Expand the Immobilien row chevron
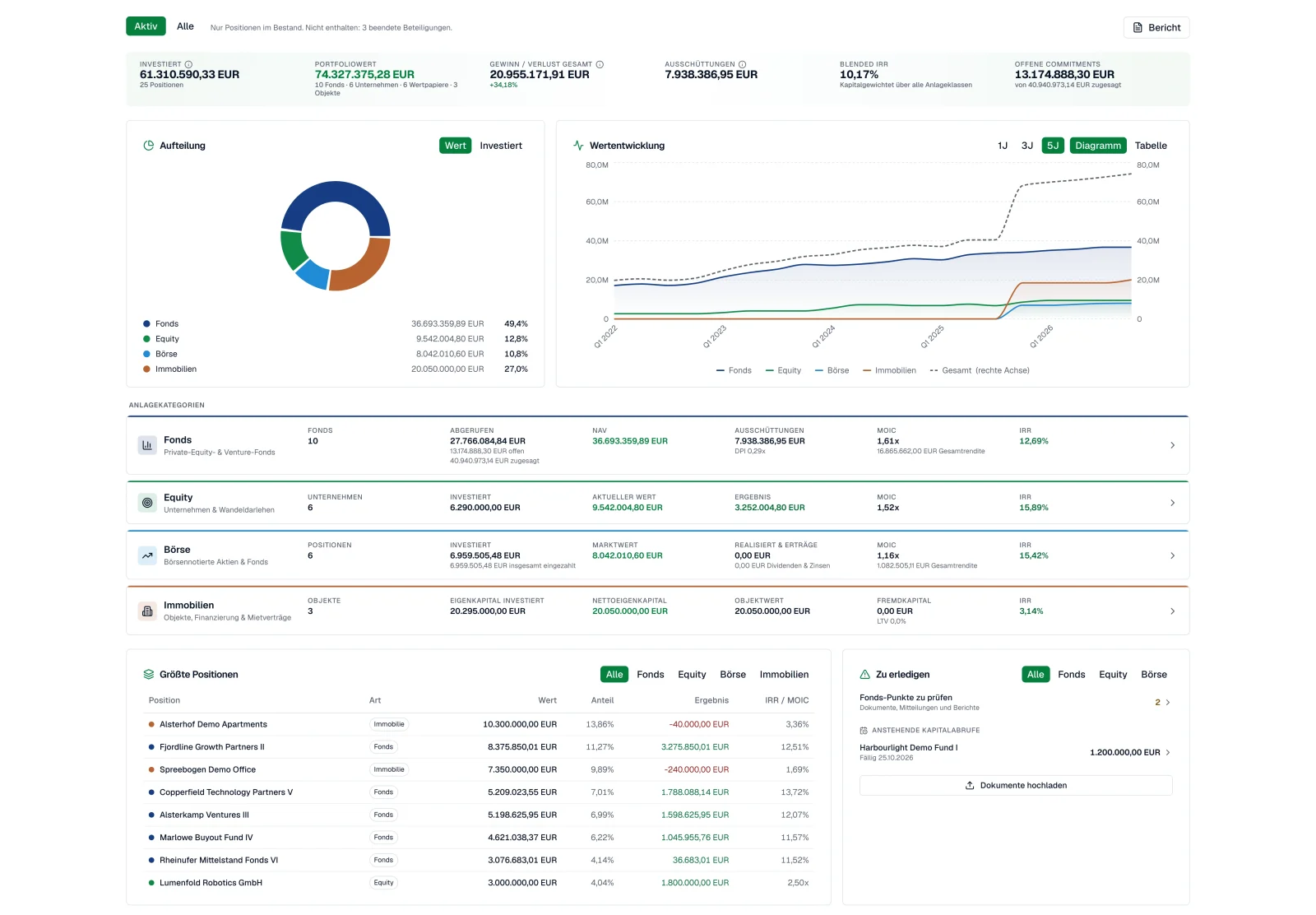Screen dimensions: 1316x915 [1172, 611]
